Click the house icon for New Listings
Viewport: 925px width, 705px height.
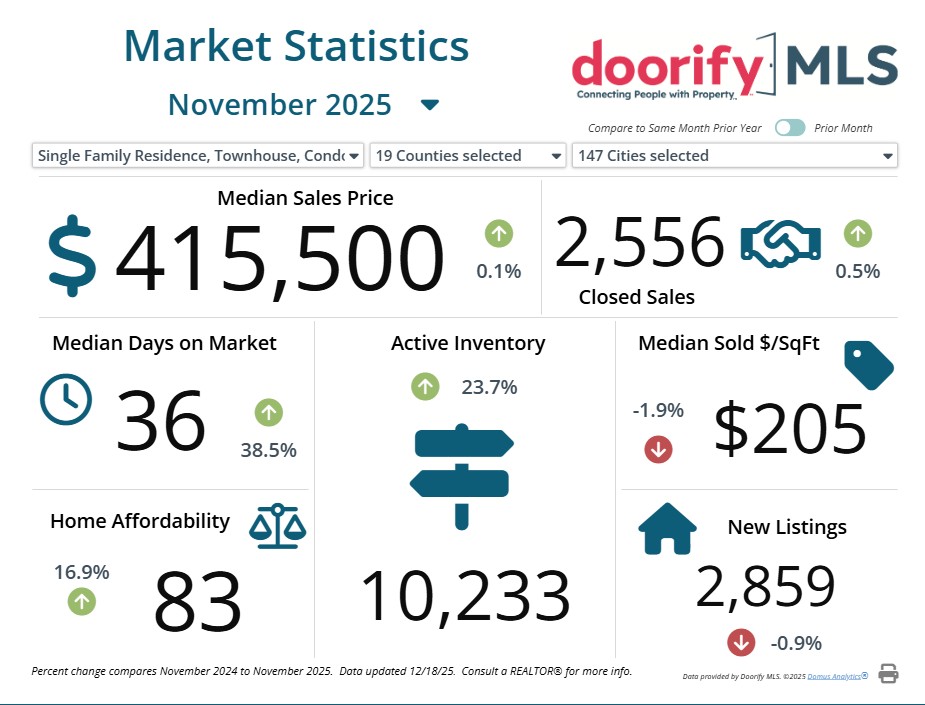[667, 529]
